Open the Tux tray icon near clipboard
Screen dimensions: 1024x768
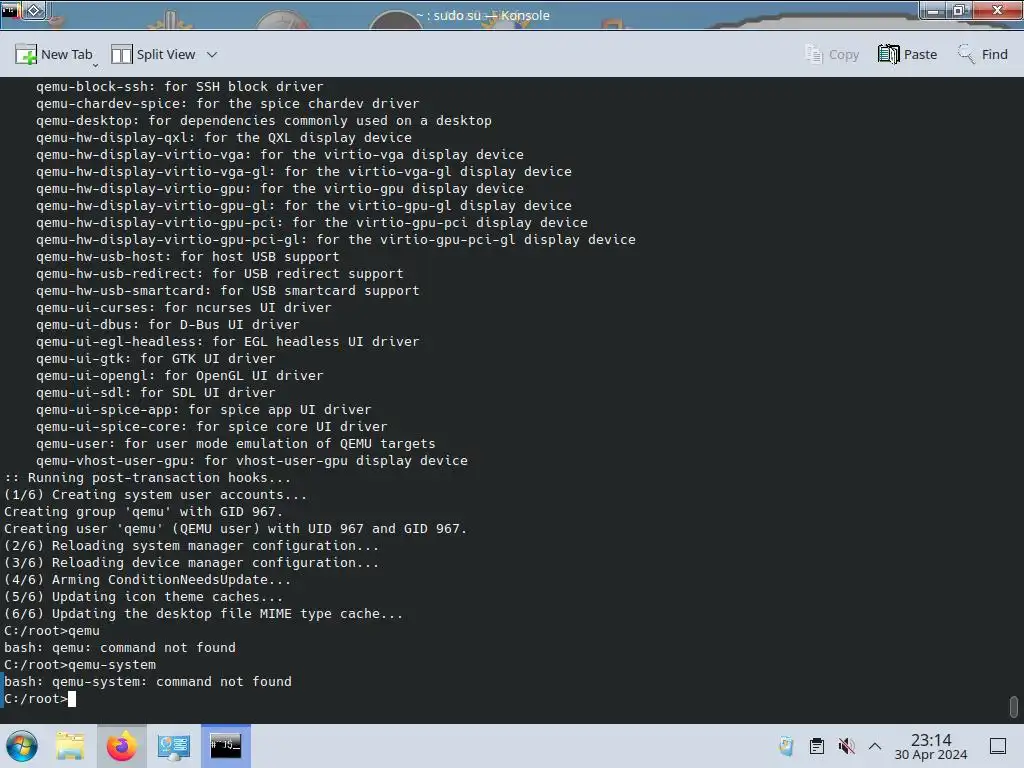pos(786,746)
